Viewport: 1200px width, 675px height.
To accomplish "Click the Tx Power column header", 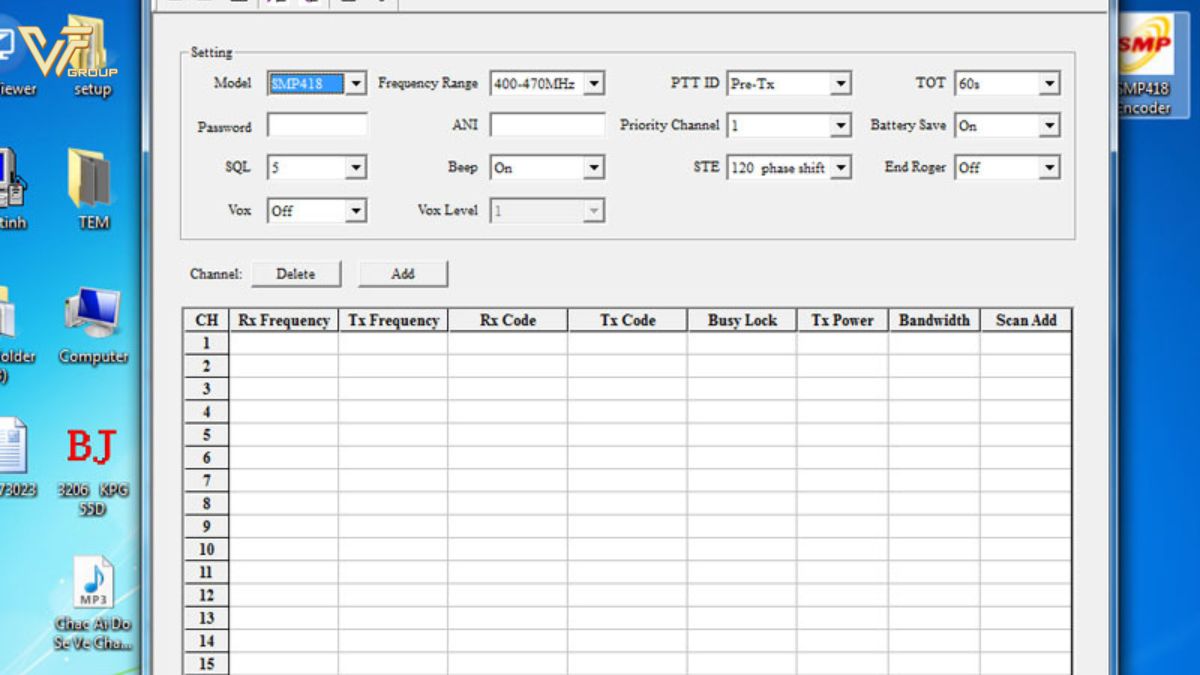I will click(842, 320).
